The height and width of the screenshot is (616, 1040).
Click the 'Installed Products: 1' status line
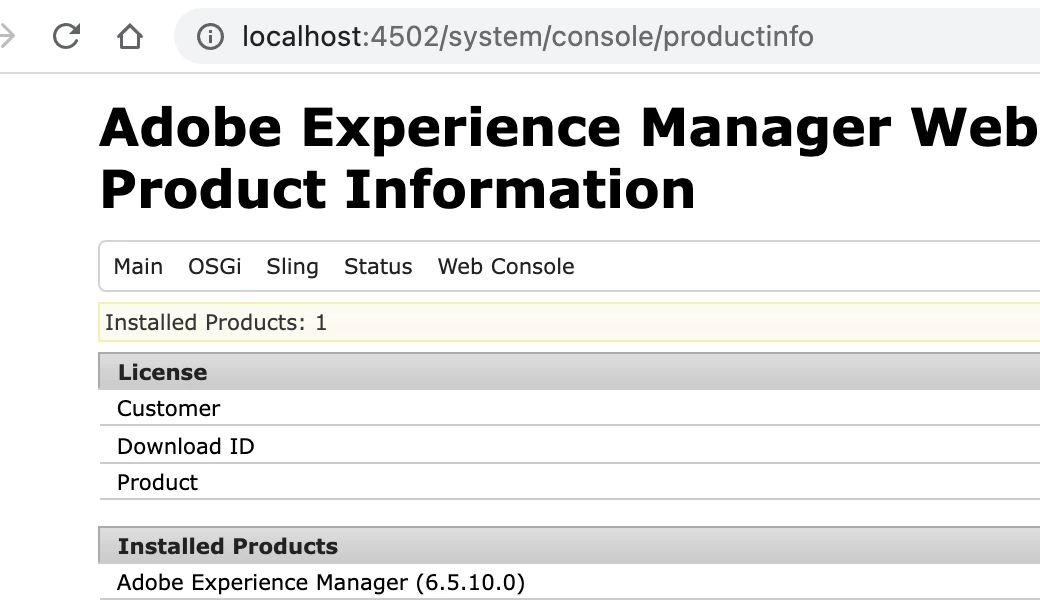216,323
